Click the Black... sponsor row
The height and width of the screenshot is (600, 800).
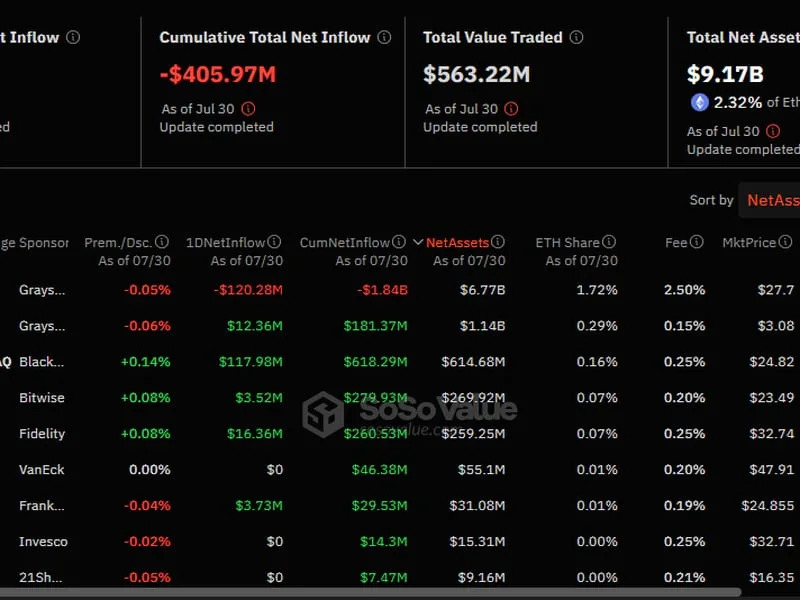click(x=400, y=362)
